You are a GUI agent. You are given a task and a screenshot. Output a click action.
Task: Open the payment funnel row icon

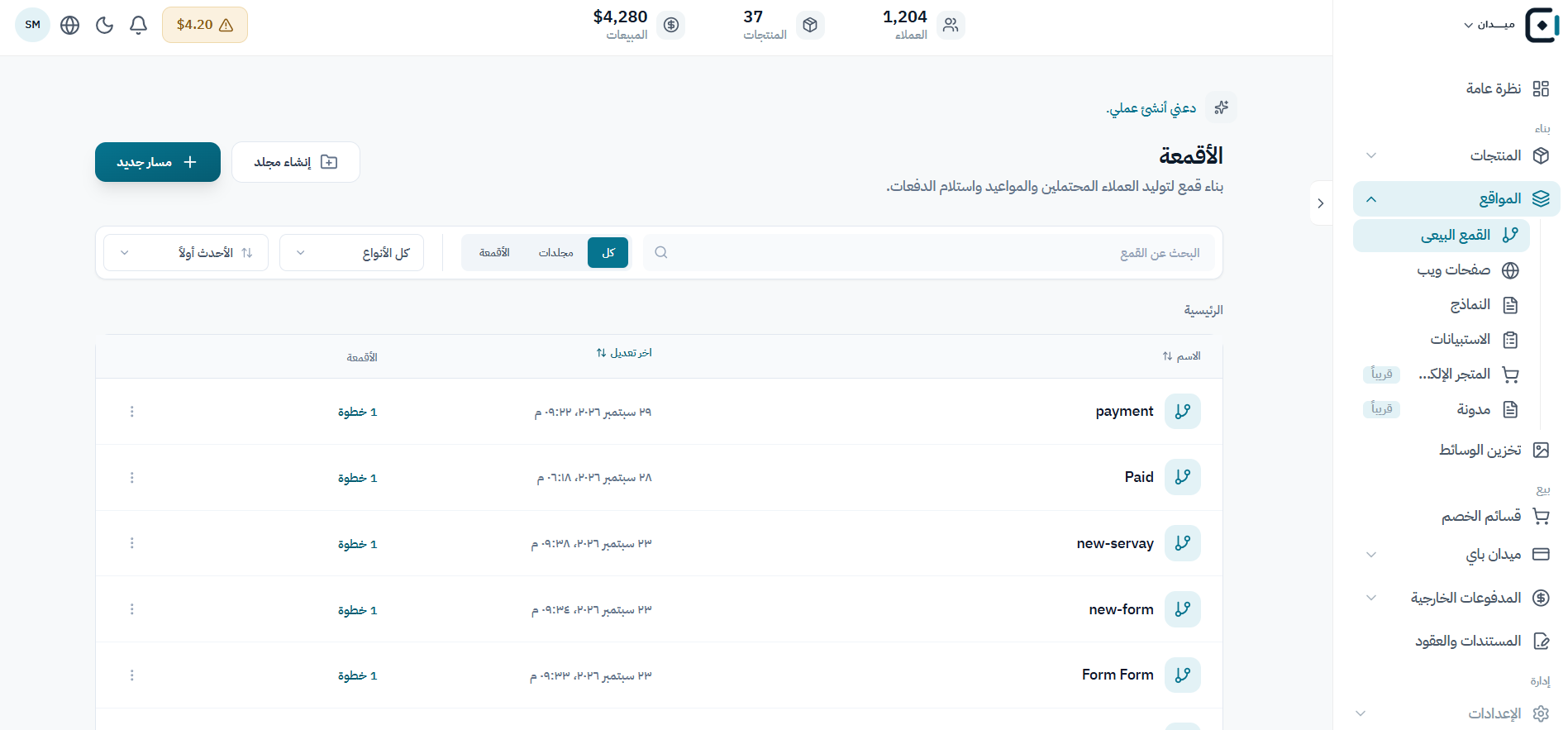(x=1183, y=411)
